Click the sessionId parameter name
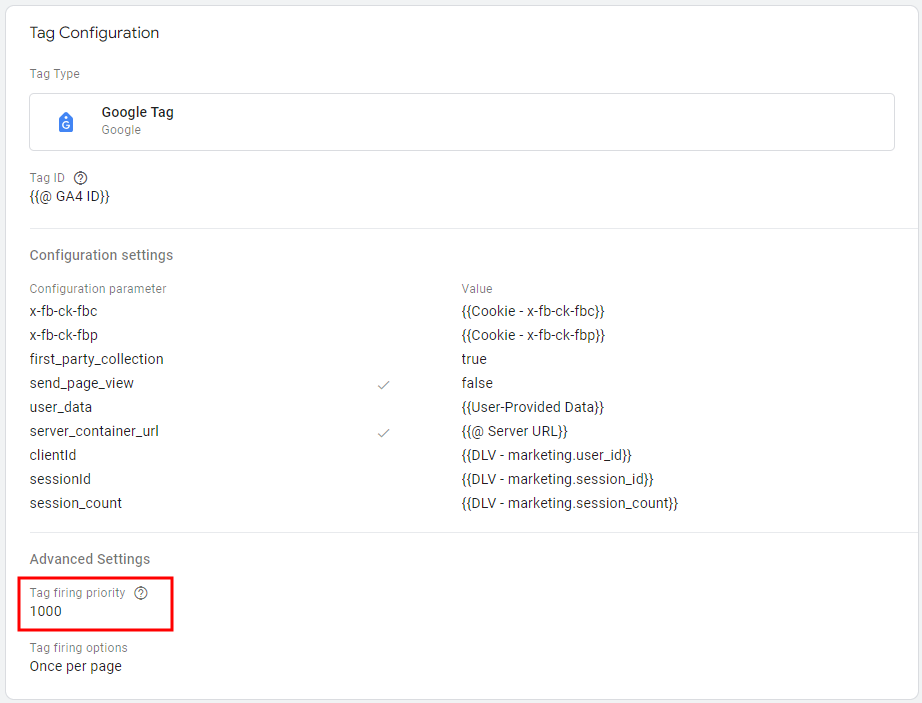Viewport: 922px width, 703px height. tap(60, 479)
